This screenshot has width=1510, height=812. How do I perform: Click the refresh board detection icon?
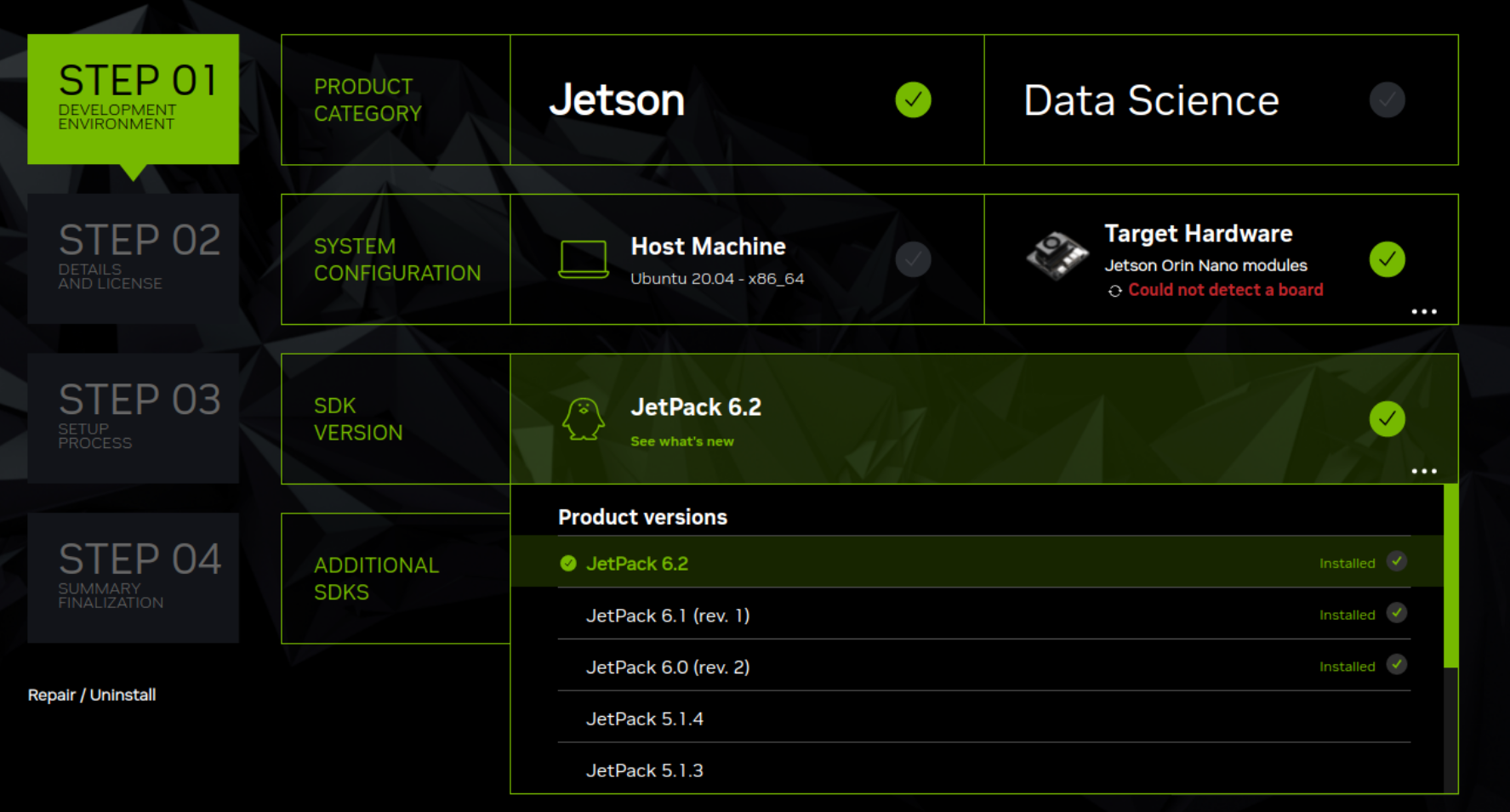[x=1114, y=291]
